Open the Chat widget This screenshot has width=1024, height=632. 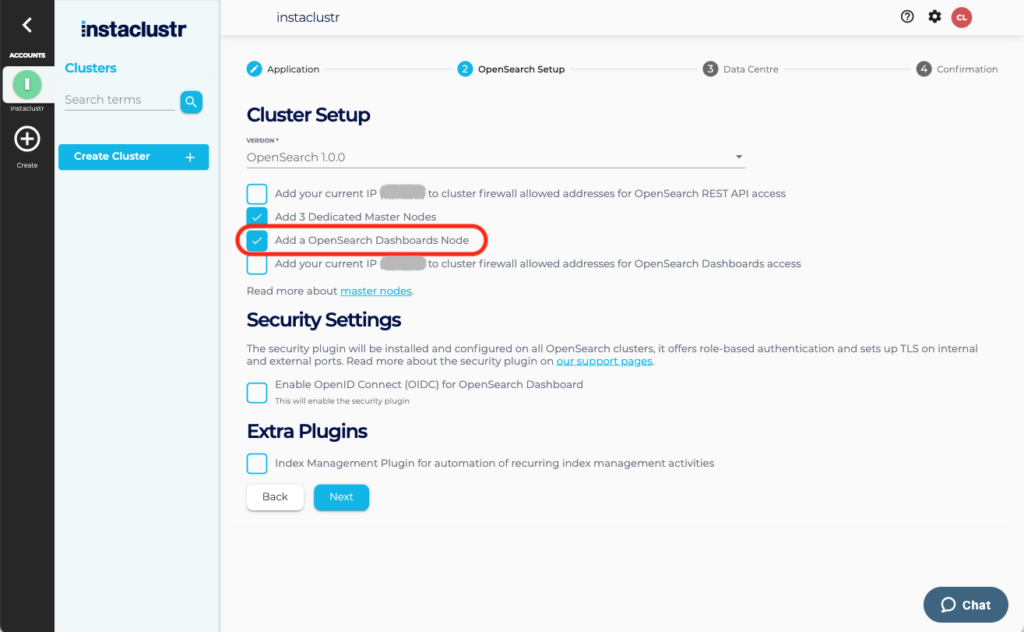(965, 604)
